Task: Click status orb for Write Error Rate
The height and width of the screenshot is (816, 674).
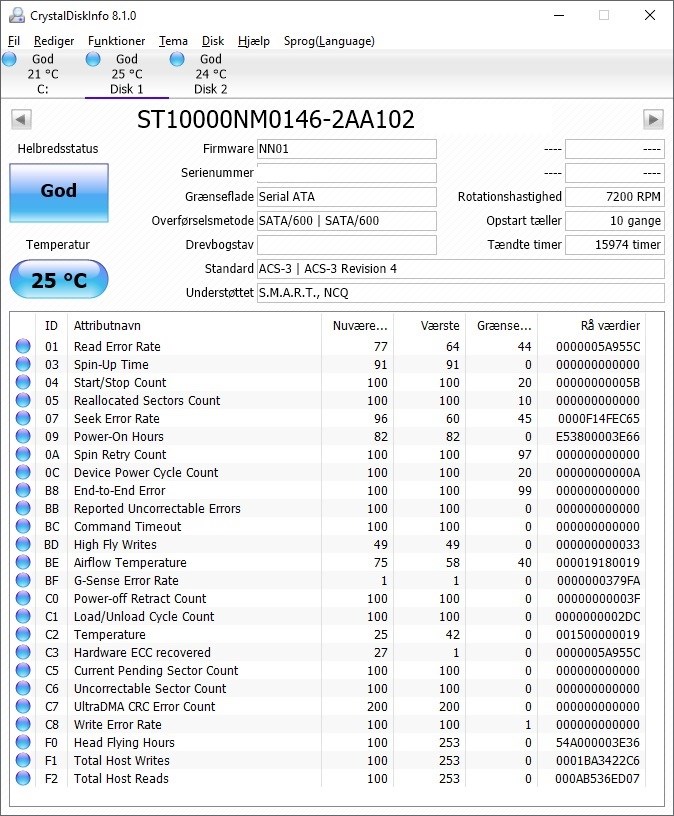Action: 23,724
